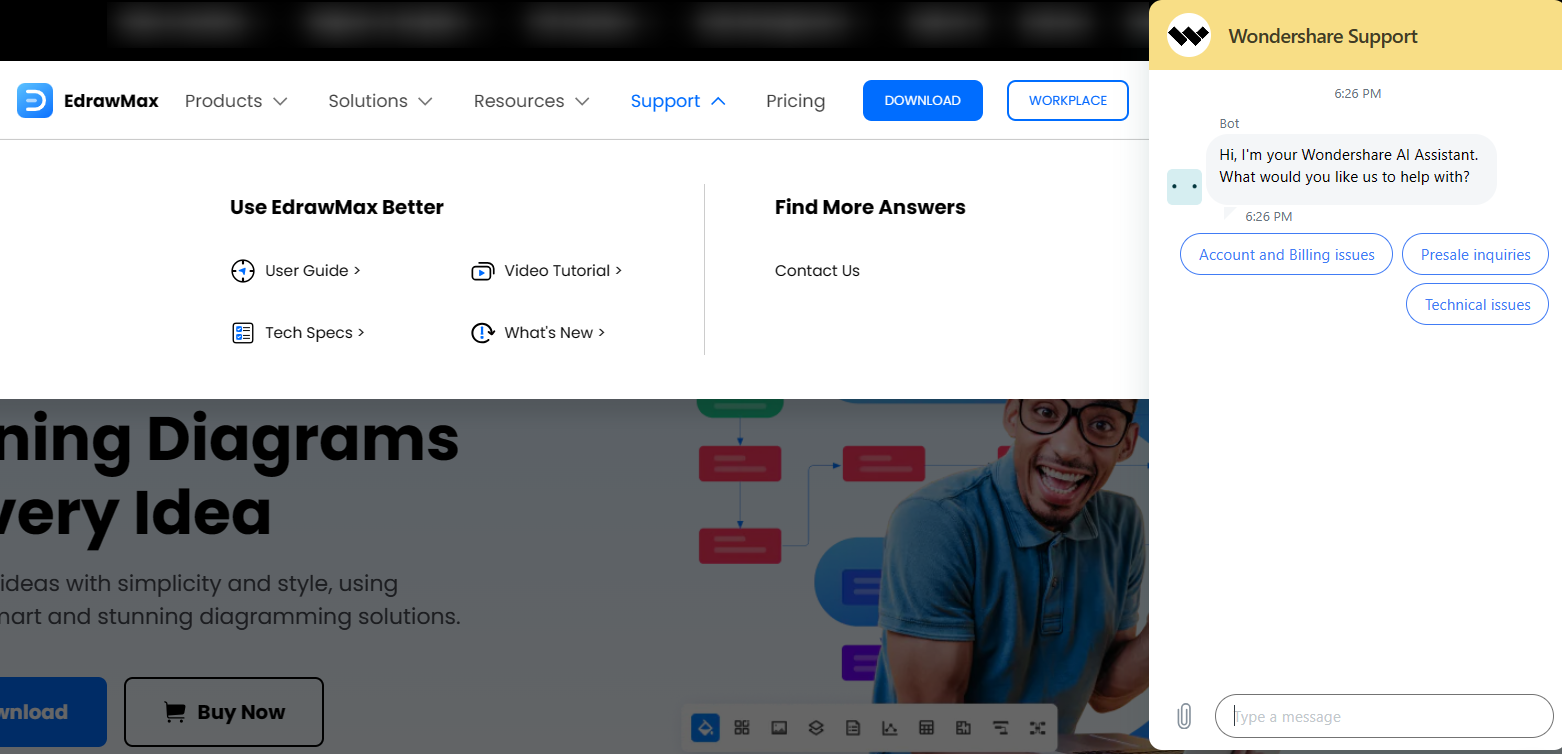
Task: Select the paint bucket fill icon
Action: click(705, 727)
